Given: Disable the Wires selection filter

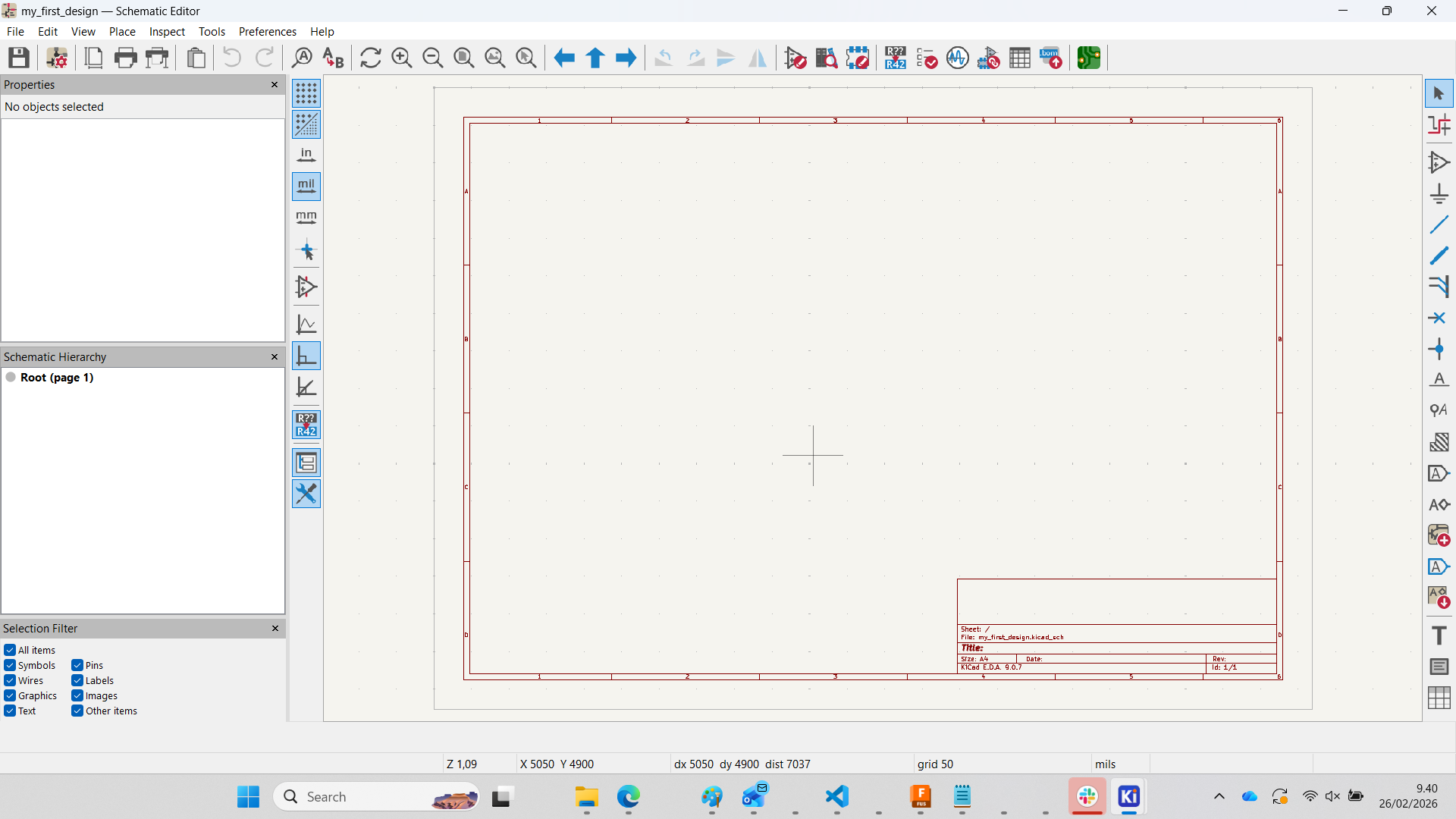Looking at the screenshot, I should 10,680.
